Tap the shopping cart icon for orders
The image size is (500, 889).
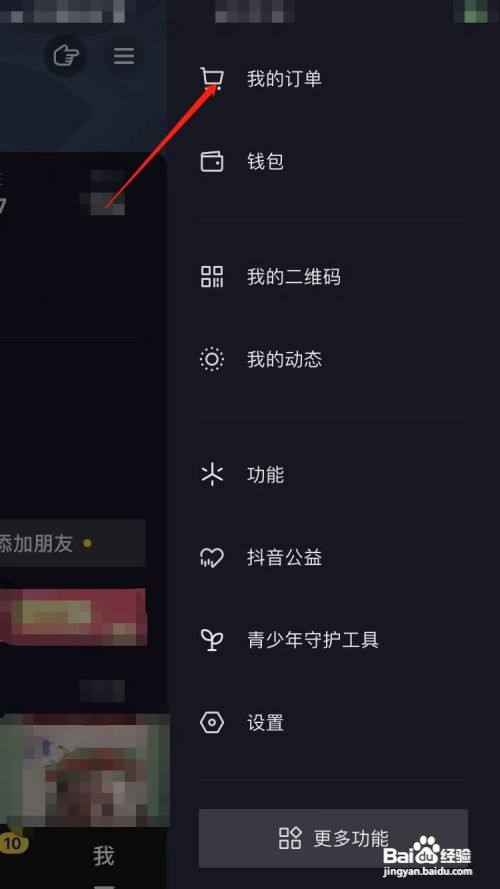tap(212, 79)
